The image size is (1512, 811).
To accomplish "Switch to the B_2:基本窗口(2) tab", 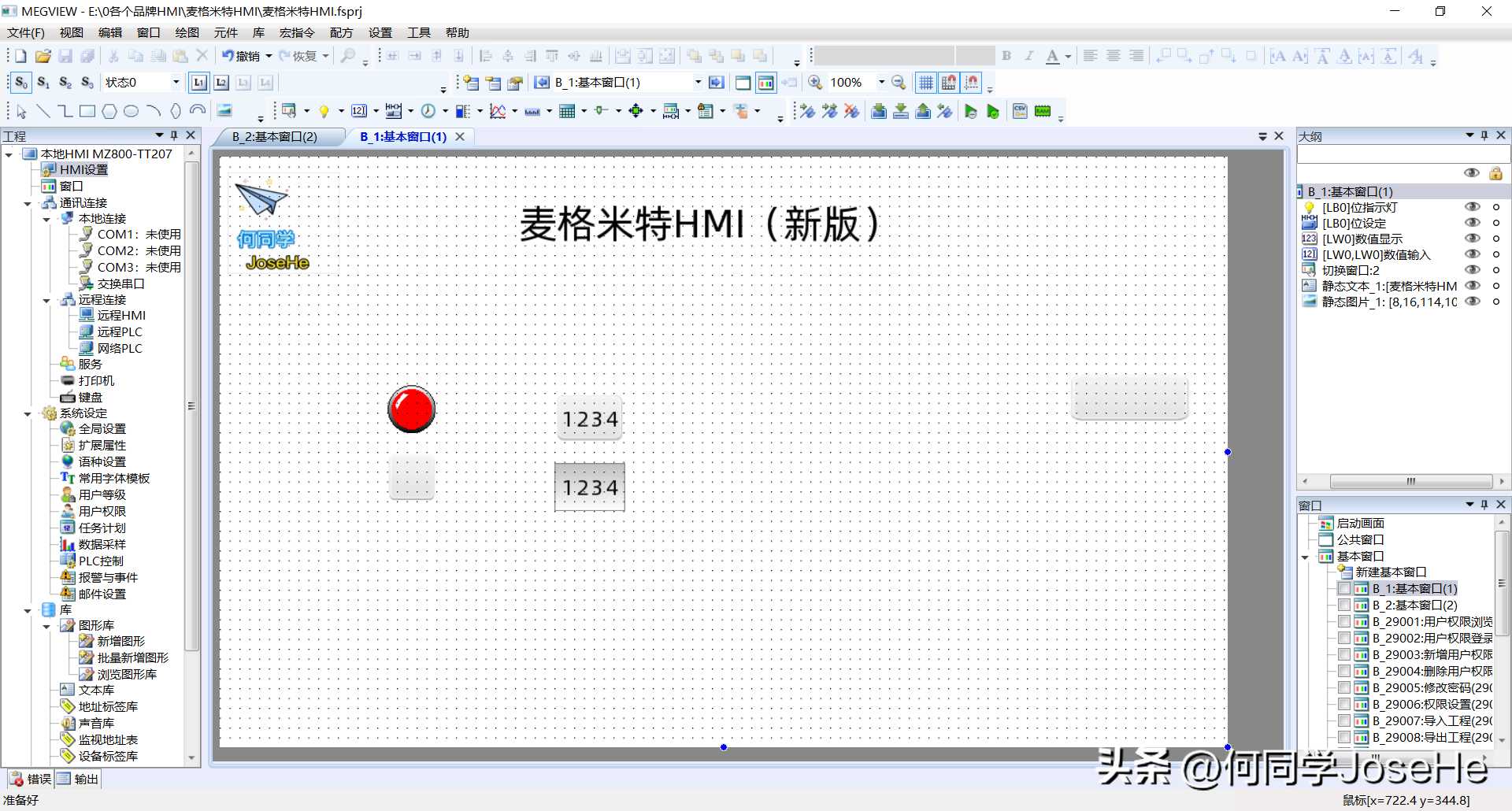I will pos(275,137).
